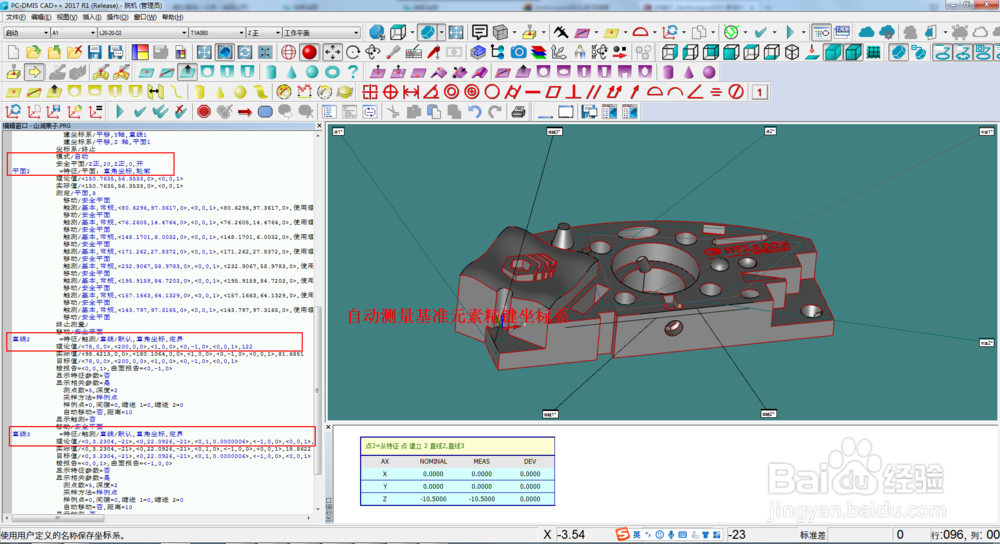Open the Flatness parallelogram dimension icon
Viewport: 1000px width, 544px height.
click(x=553, y=92)
